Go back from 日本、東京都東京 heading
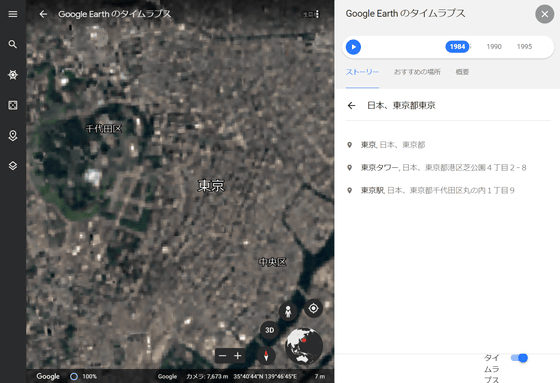Viewport: 560px width, 383px height. point(351,105)
